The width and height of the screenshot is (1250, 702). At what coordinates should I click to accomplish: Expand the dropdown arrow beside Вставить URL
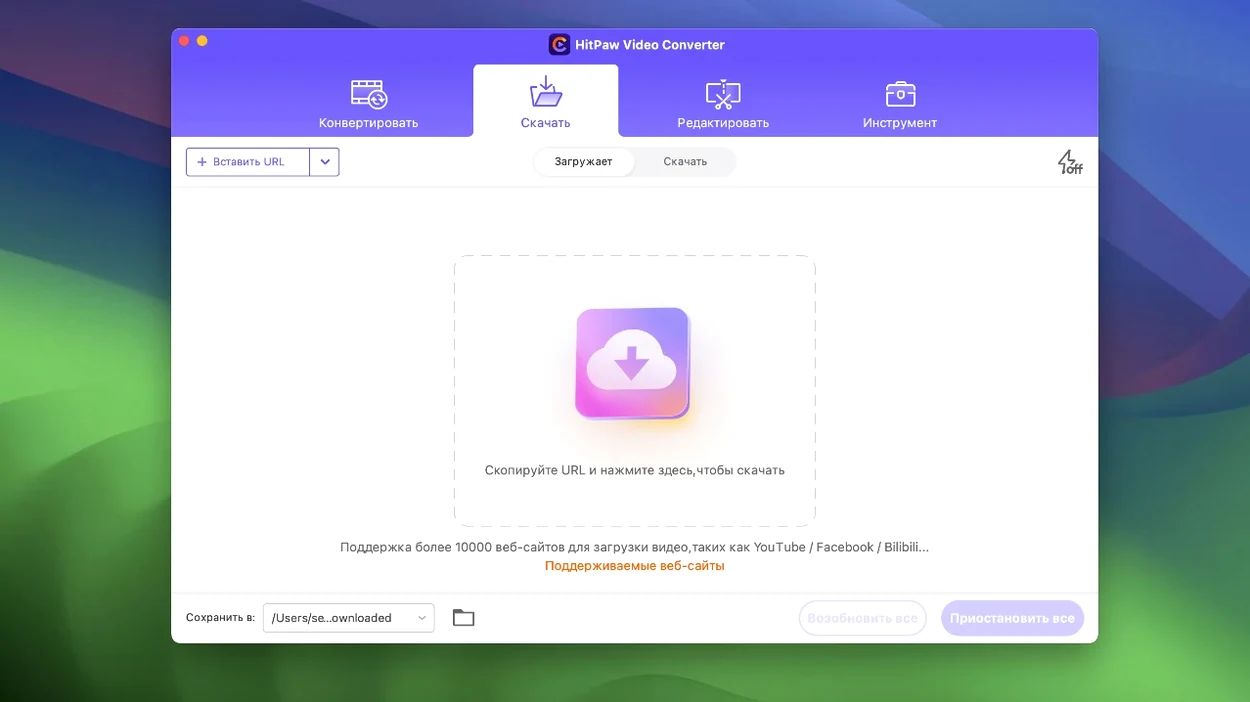pyautogui.click(x=325, y=162)
